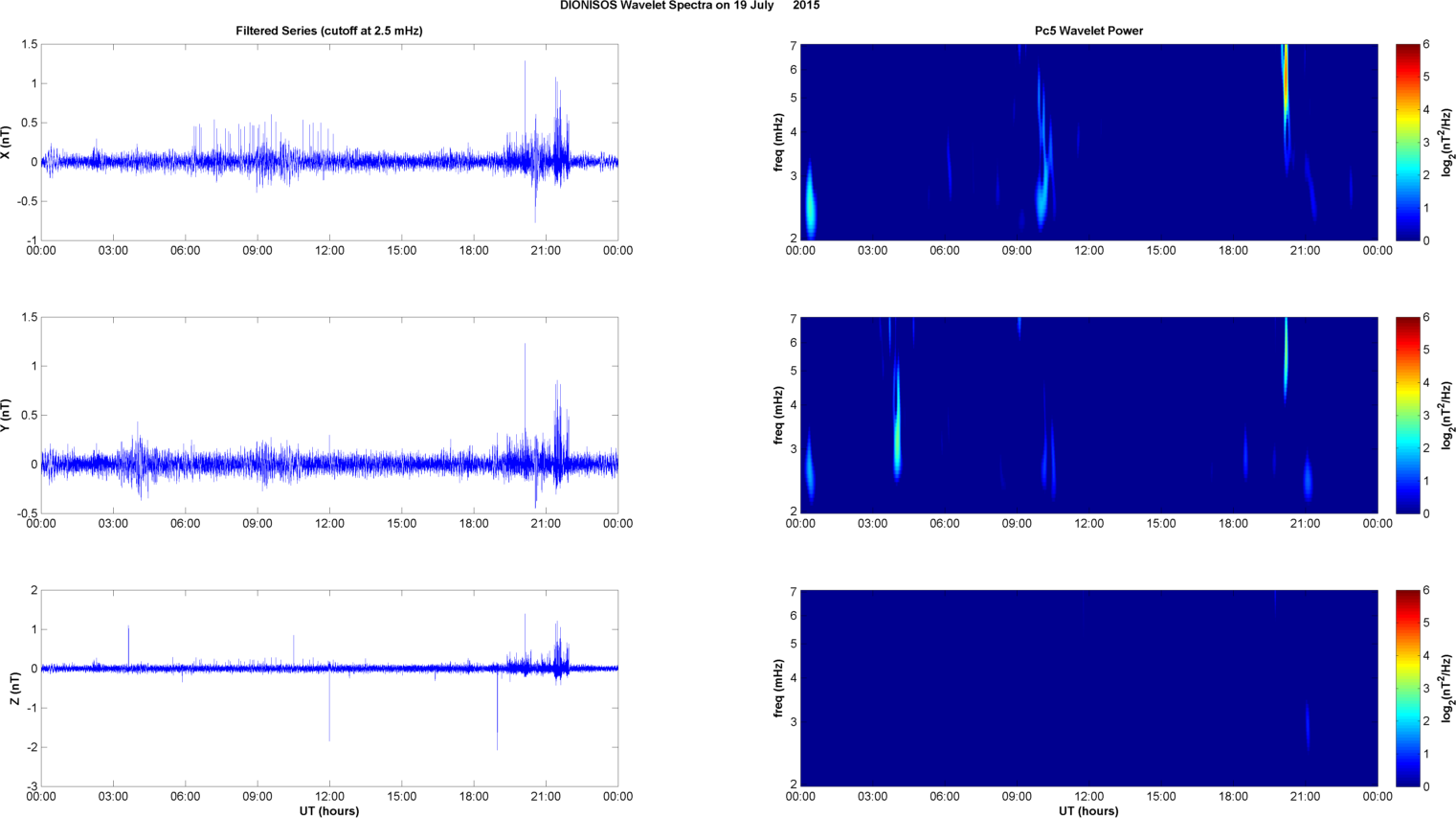Click the '7' frequency tick on the bottom spectrogram
The height and width of the screenshot is (818, 1456).
coord(794,592)
